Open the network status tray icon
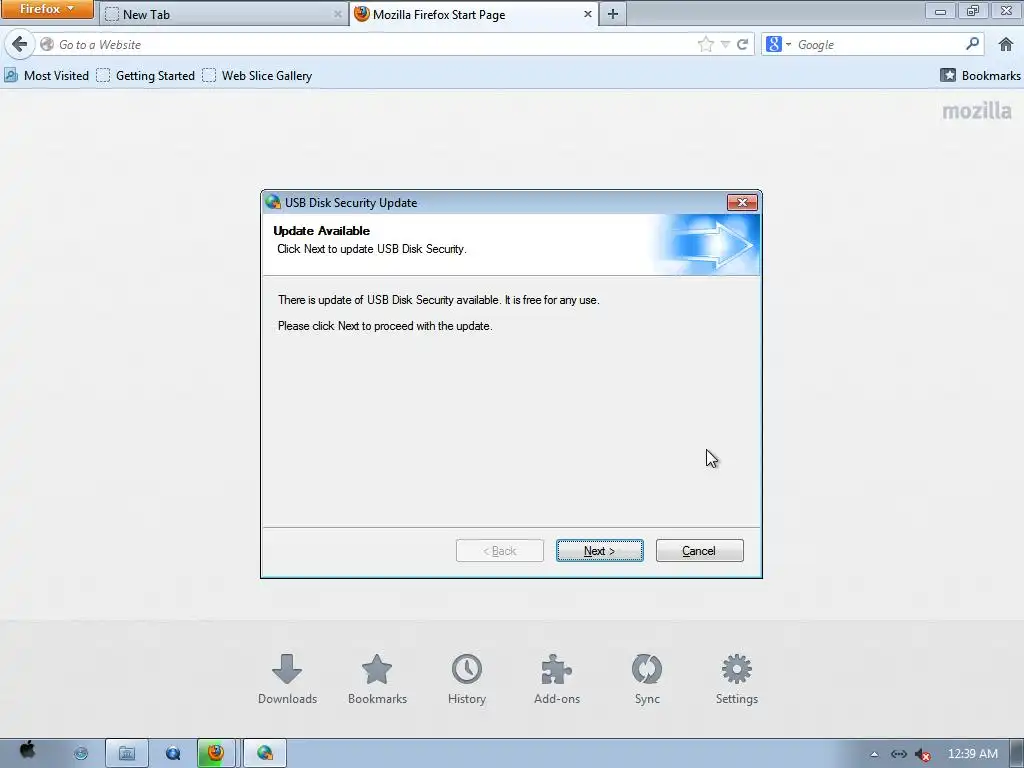1024x768 pixels. 899,754
